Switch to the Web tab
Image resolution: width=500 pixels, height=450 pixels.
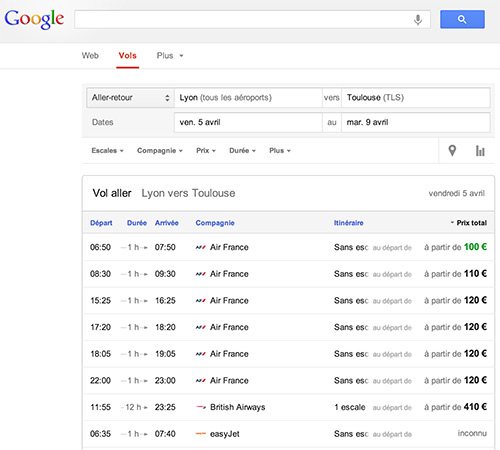(90, 56)
